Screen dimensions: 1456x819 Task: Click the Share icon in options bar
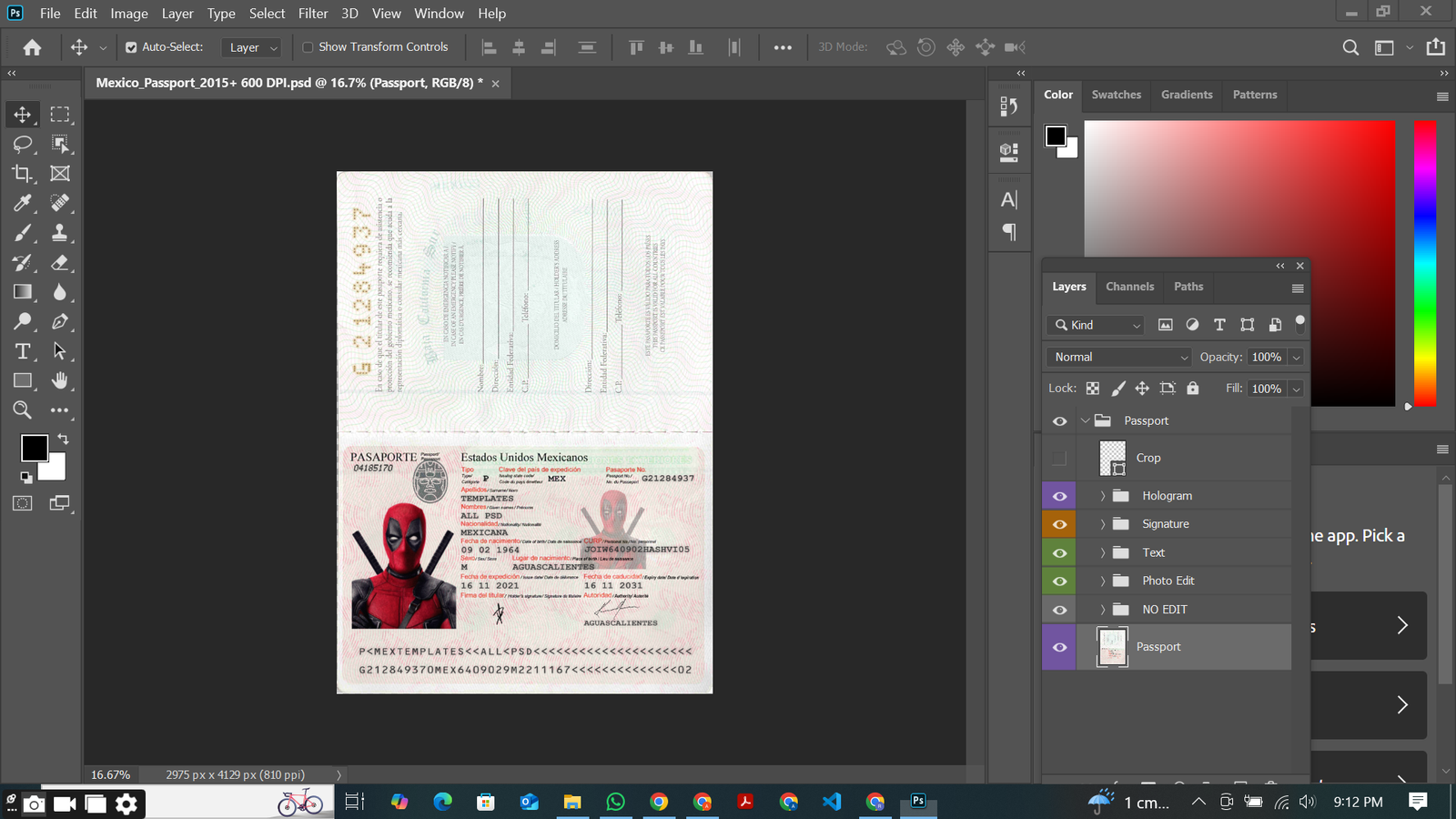[1436, 47]
